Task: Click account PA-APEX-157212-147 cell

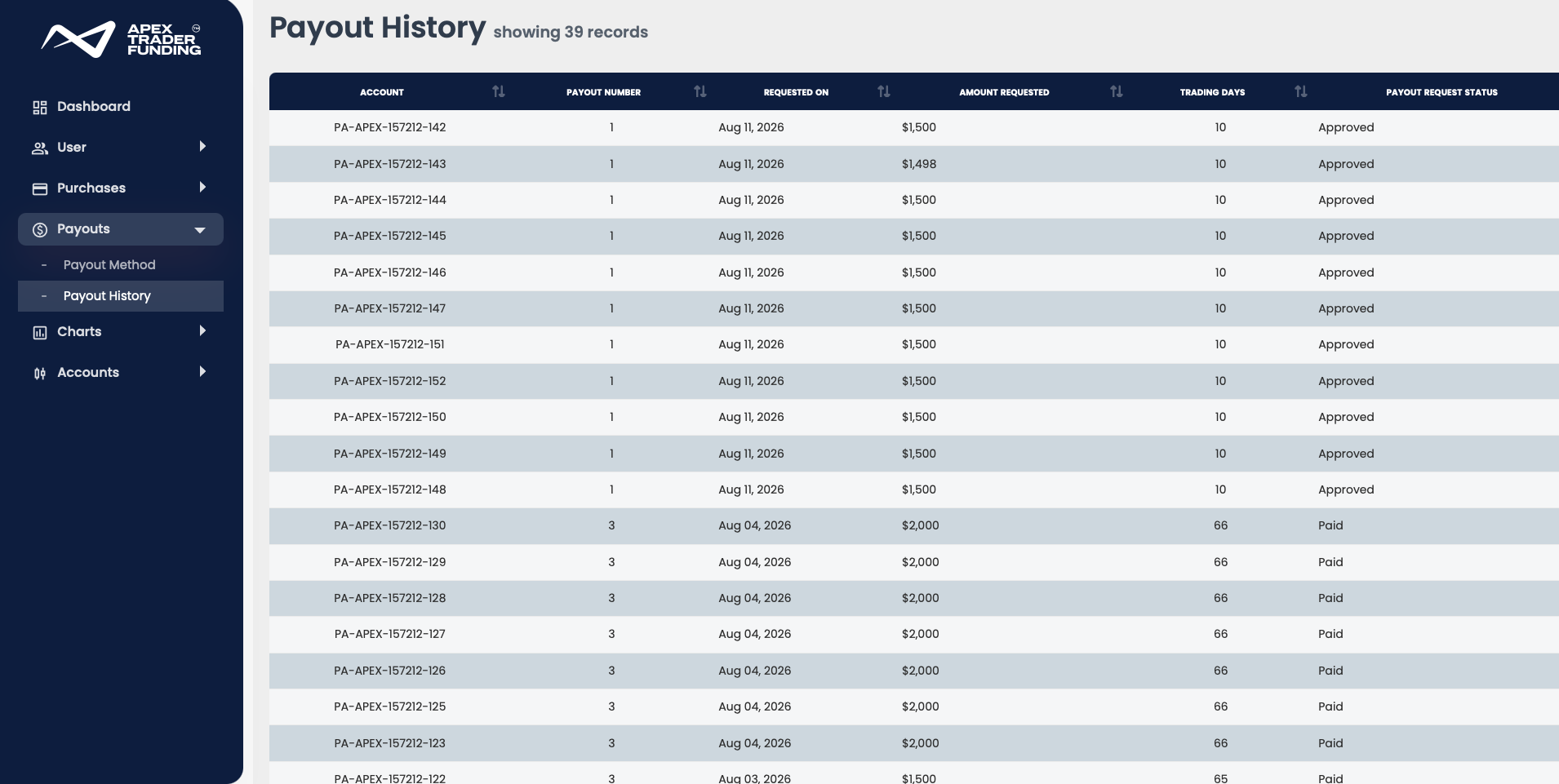Action: [x=390, y=308]
